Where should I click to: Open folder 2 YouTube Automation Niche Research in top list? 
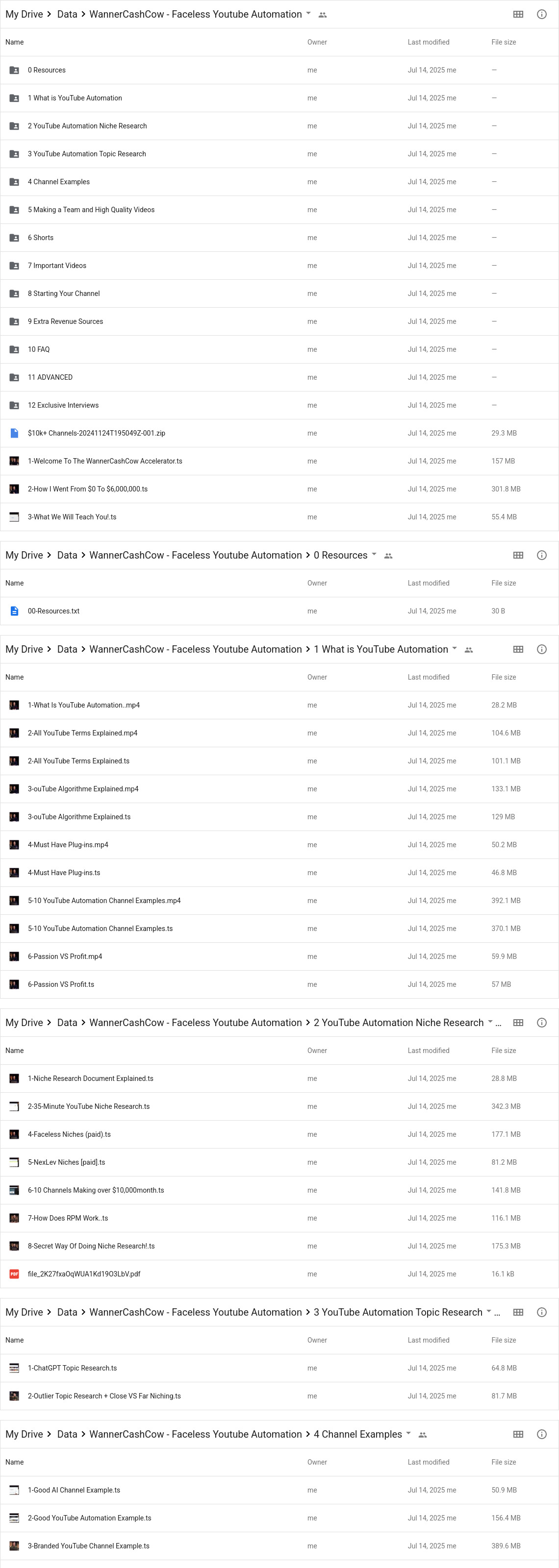coord(87,126)
